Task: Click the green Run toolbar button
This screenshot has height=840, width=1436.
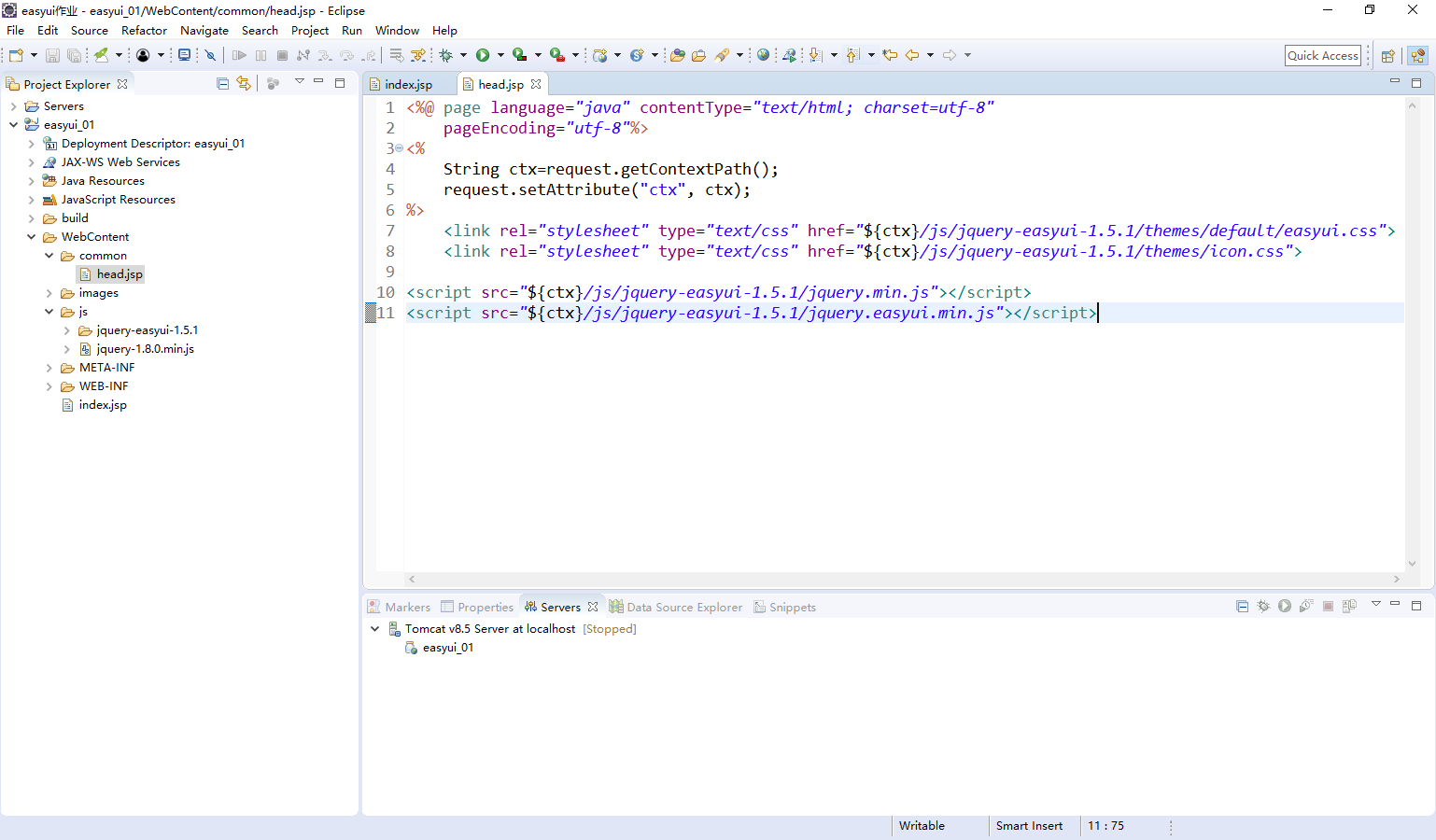Action: click(483, 55)
